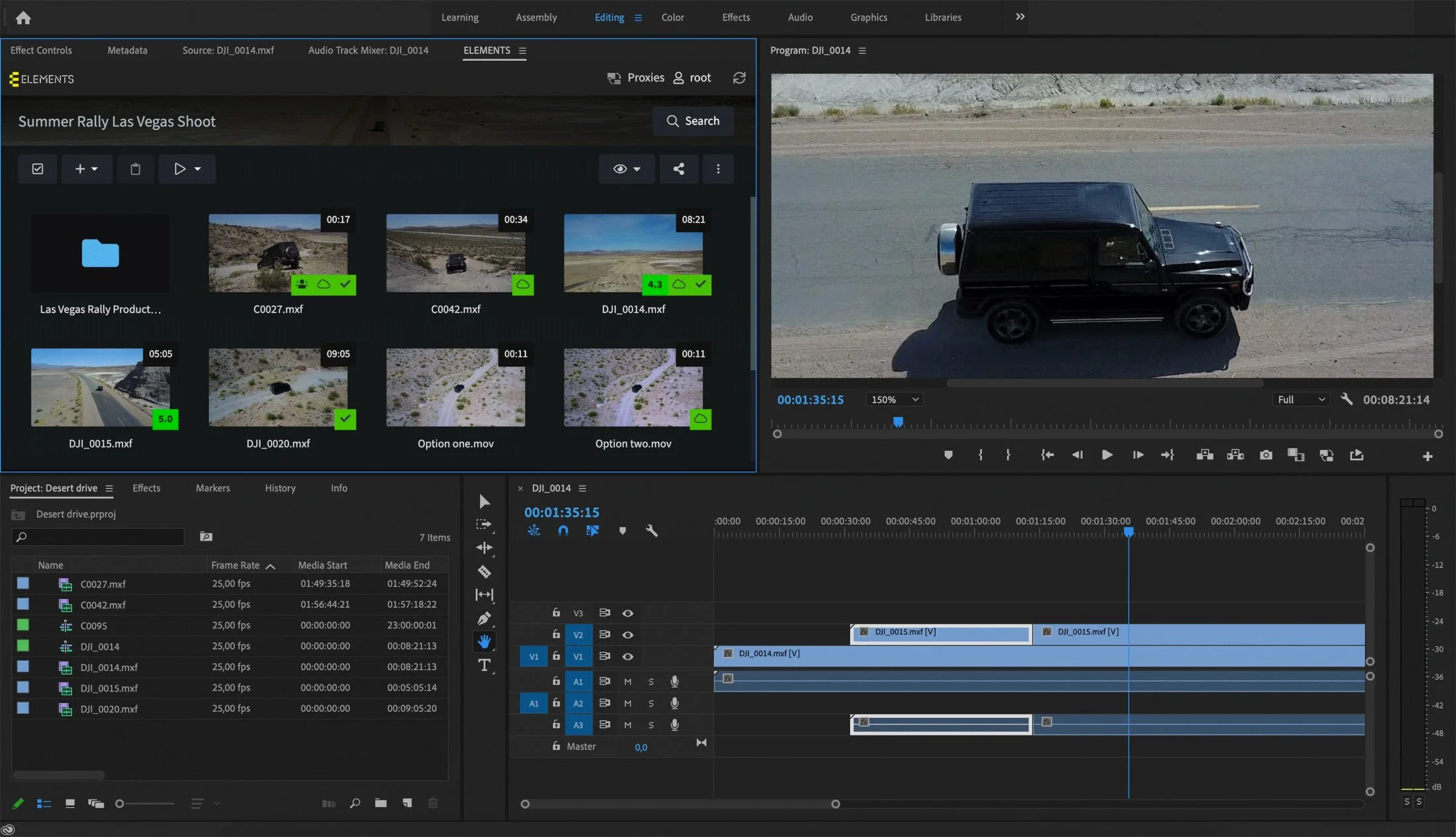The width and height of the screenshot is (1456, 837).
Task: Open the 150% zoom level dropdown
Action: pyautogui.click(x=894, y=399)
